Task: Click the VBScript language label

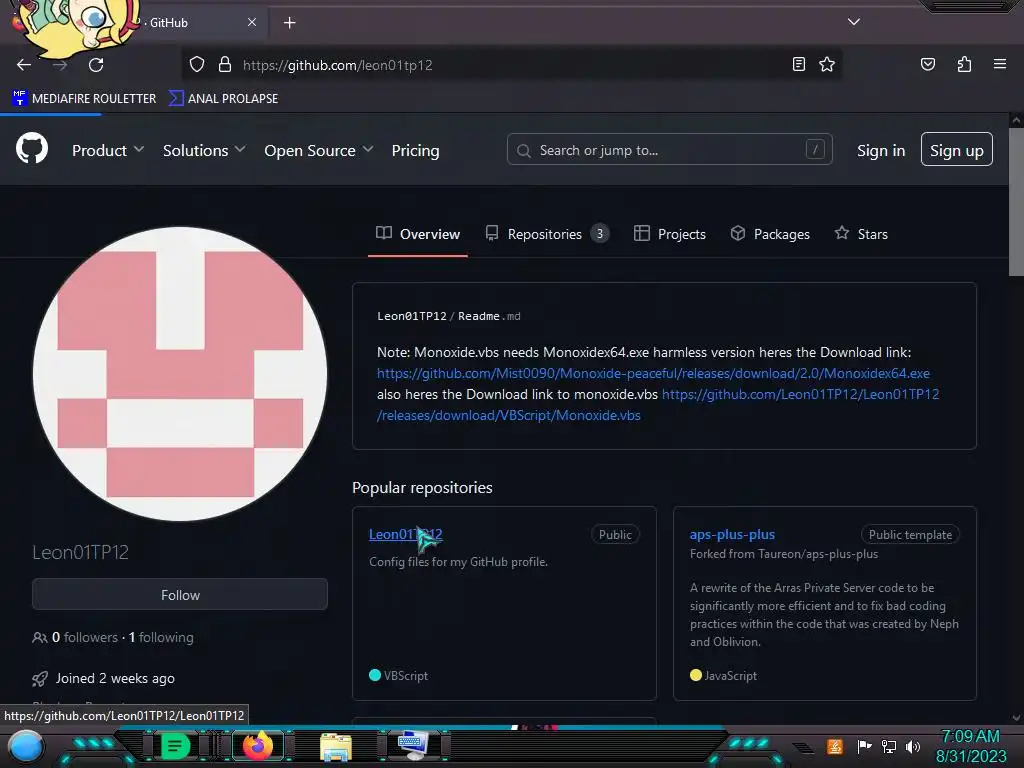Action: coord(406,675)
